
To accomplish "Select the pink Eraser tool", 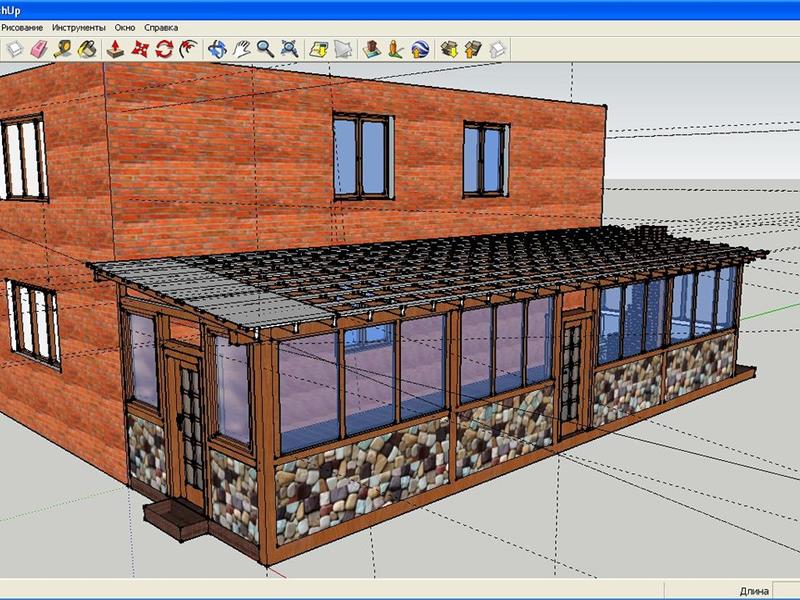I will tap(39, 48).
